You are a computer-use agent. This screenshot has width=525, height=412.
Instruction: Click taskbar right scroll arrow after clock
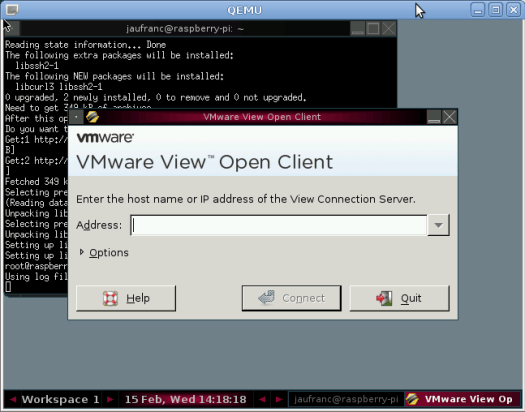coord(279,399)
